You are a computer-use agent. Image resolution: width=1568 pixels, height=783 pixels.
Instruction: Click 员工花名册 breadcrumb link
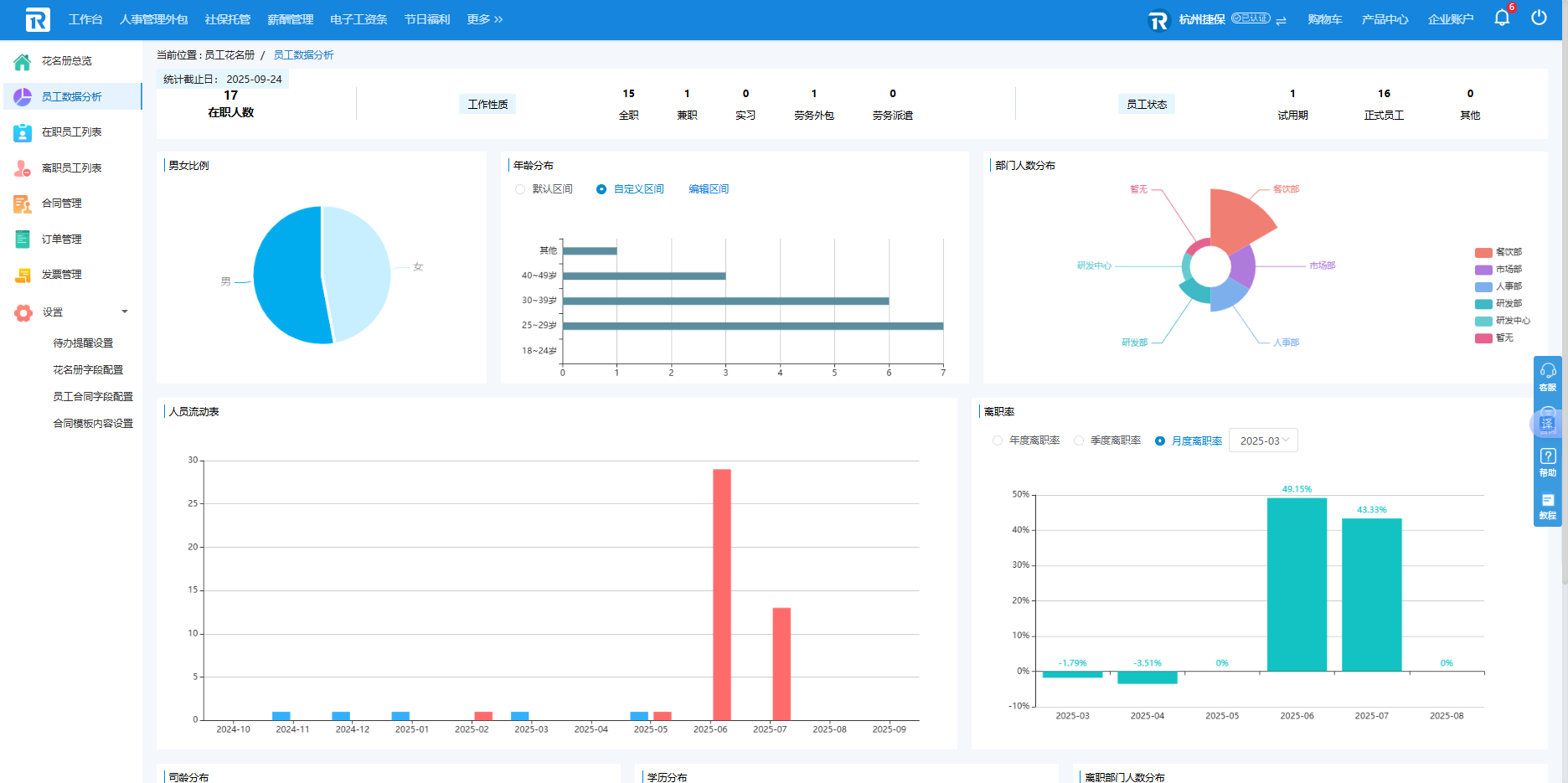point(230,55)
